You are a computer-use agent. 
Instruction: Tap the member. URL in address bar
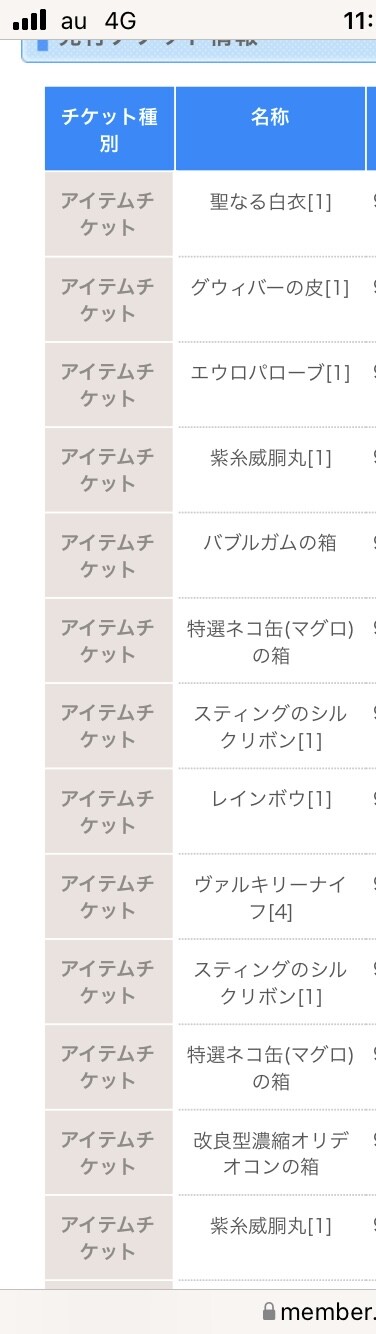(x=328, y=1312)
